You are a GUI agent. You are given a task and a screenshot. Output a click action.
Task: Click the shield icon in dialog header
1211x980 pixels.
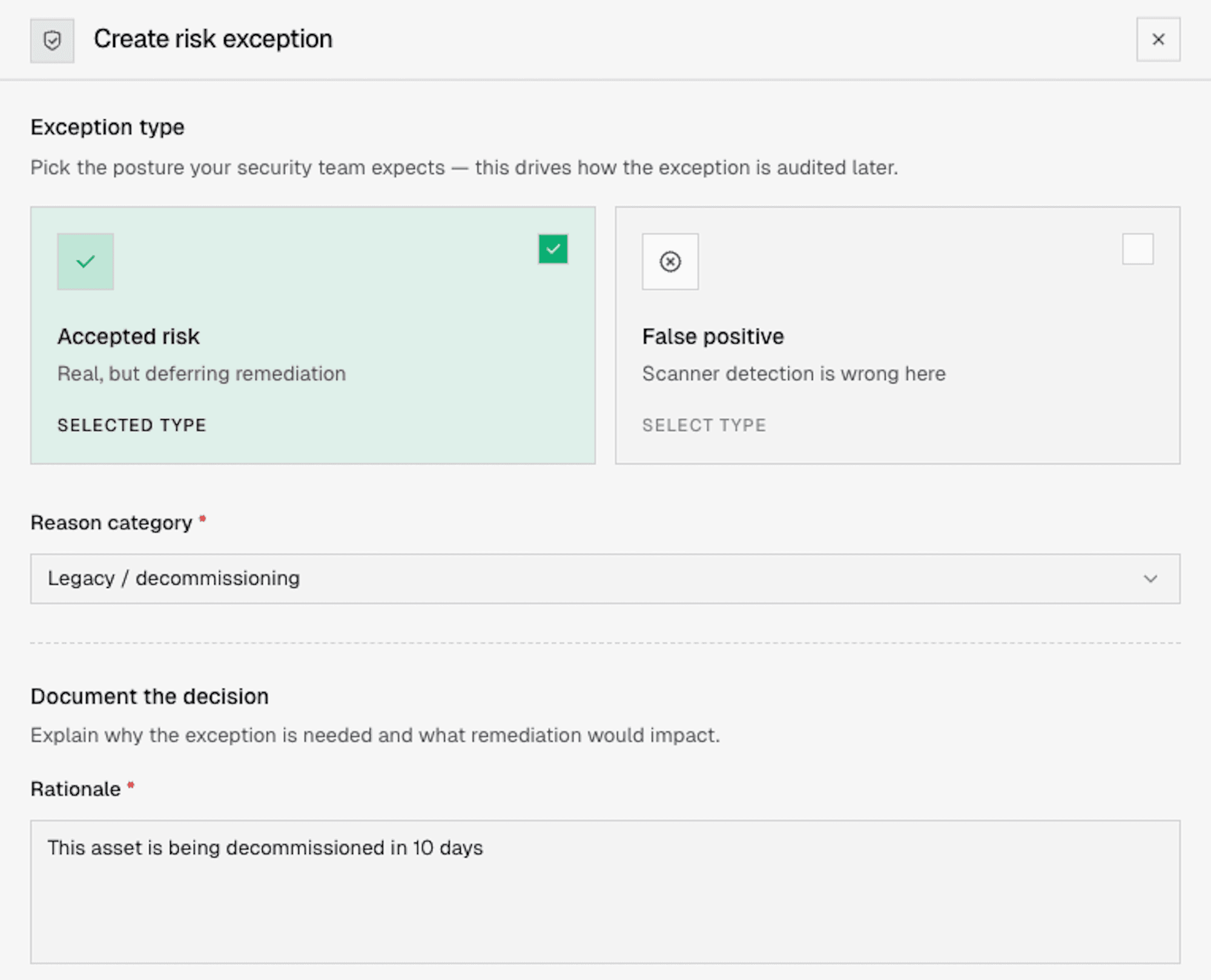52,41
